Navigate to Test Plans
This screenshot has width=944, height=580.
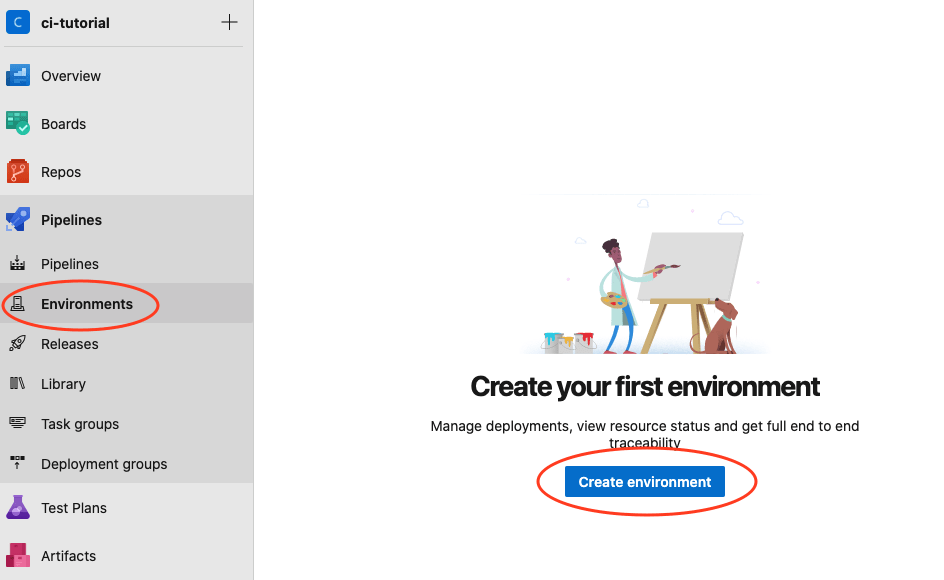tap(74, 508)
